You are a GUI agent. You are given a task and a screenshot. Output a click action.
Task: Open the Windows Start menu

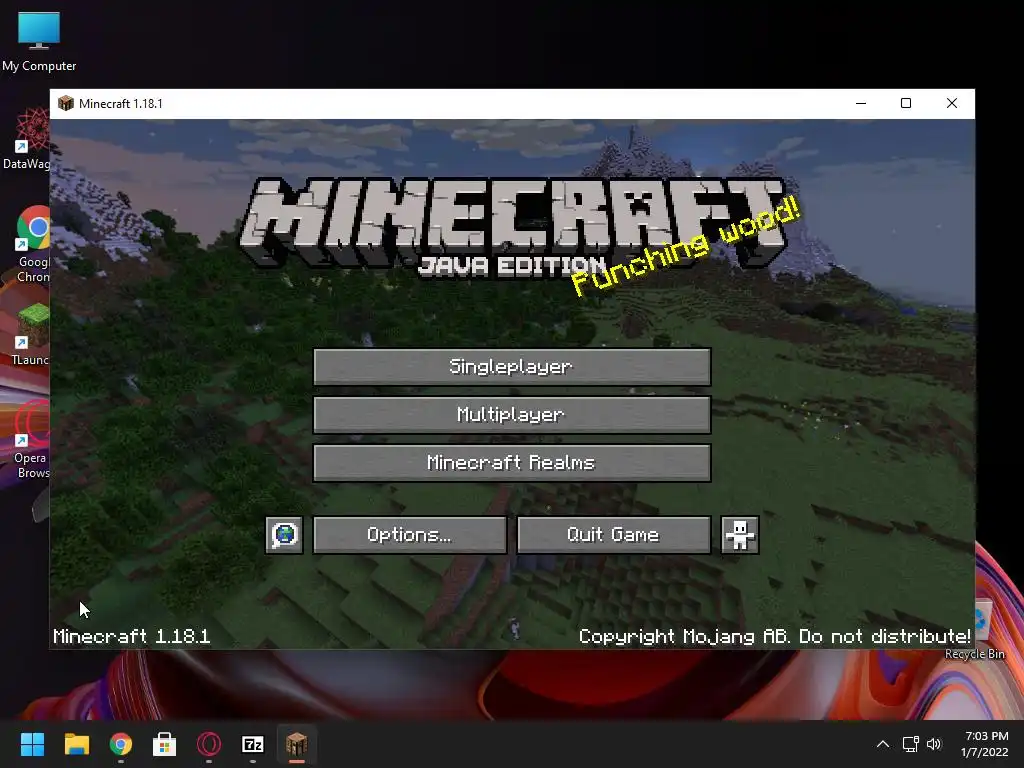click(32, 744)
